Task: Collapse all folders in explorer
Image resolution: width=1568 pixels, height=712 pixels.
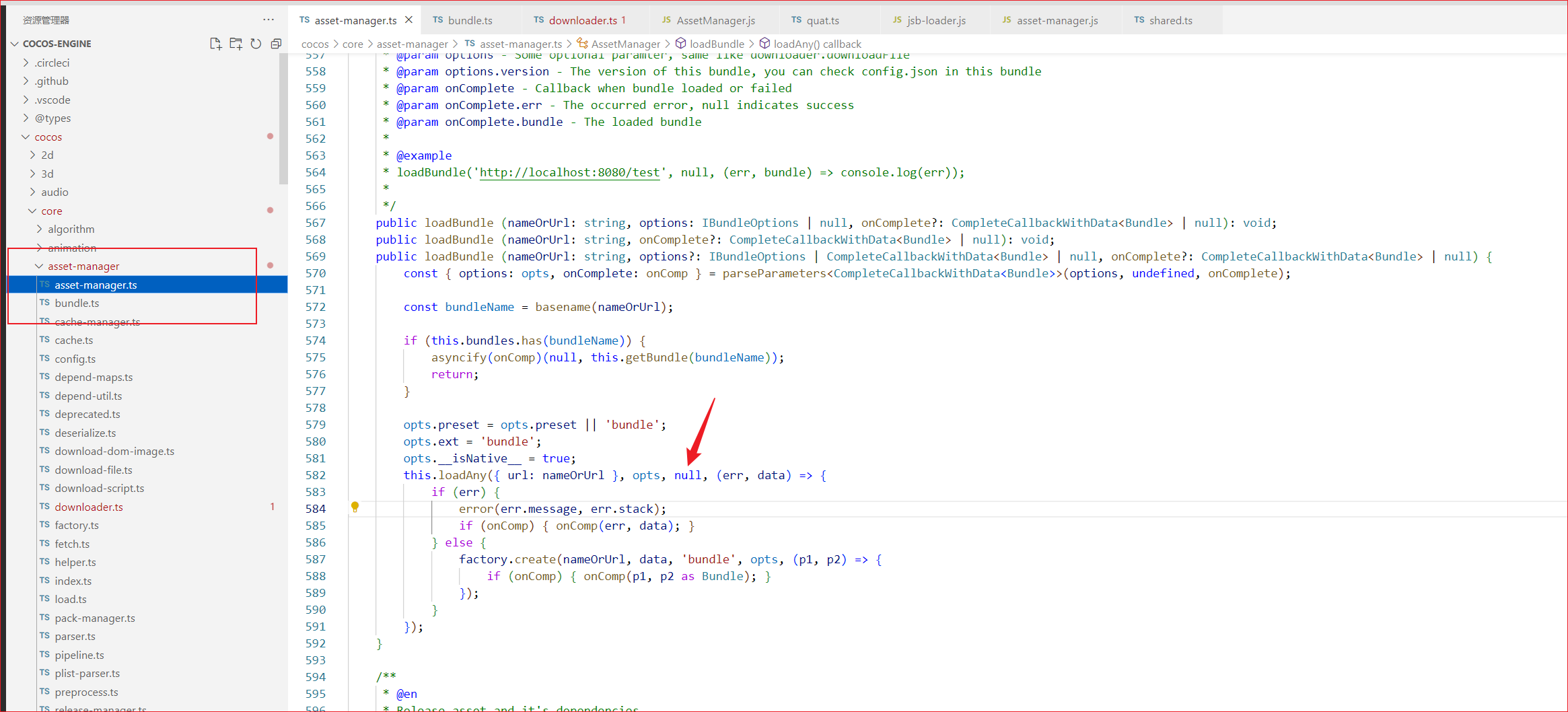Action: [276, 44]
